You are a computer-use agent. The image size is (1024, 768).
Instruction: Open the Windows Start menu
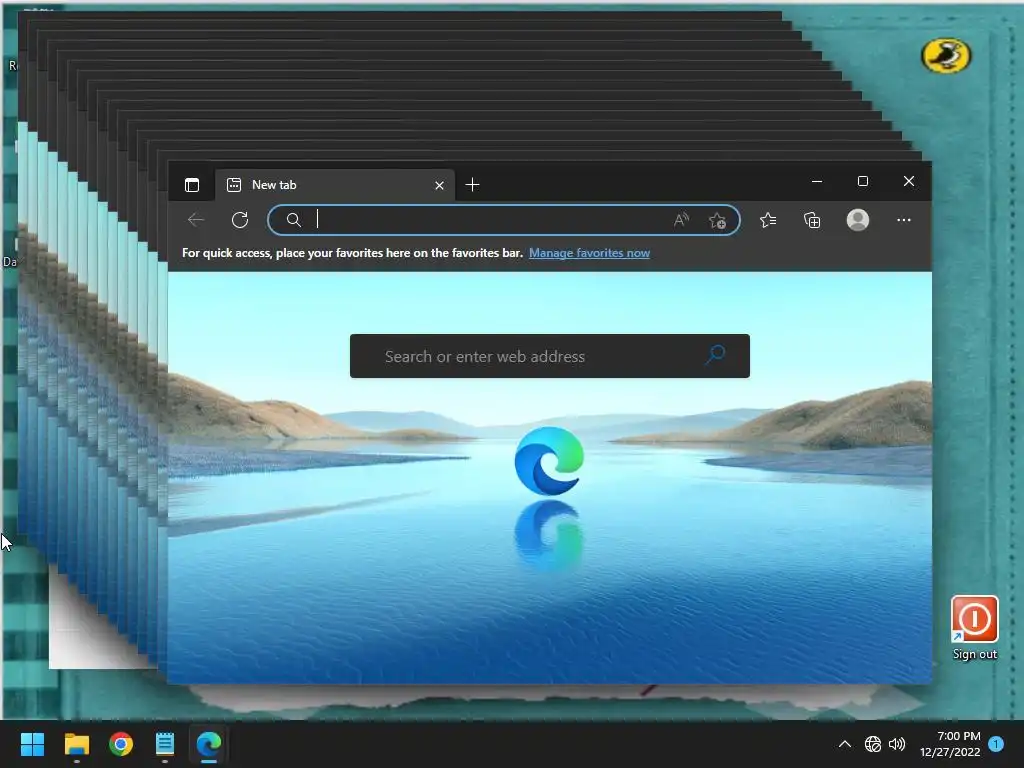(x=32, y=744)
